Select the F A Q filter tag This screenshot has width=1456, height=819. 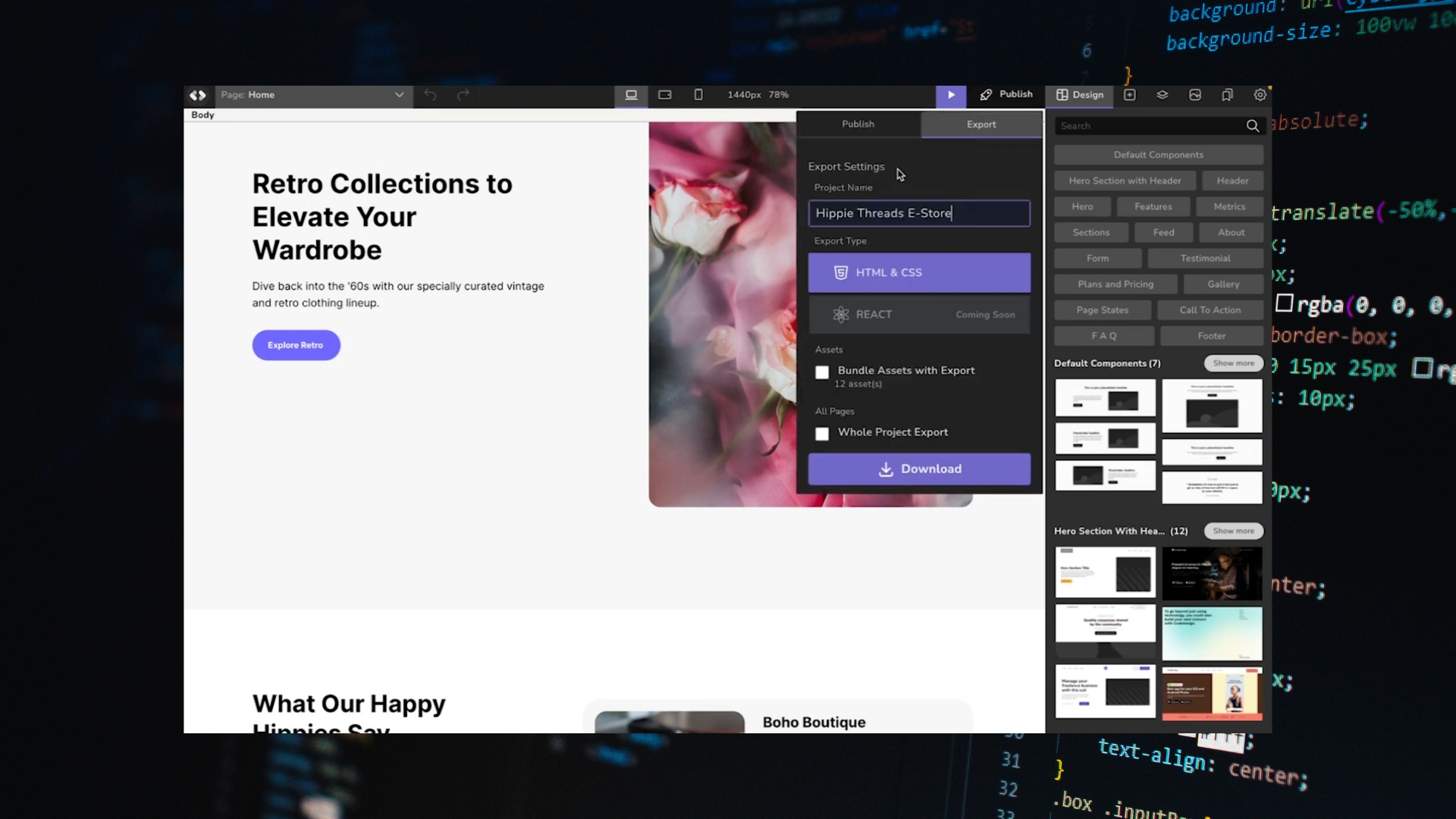1104,335
